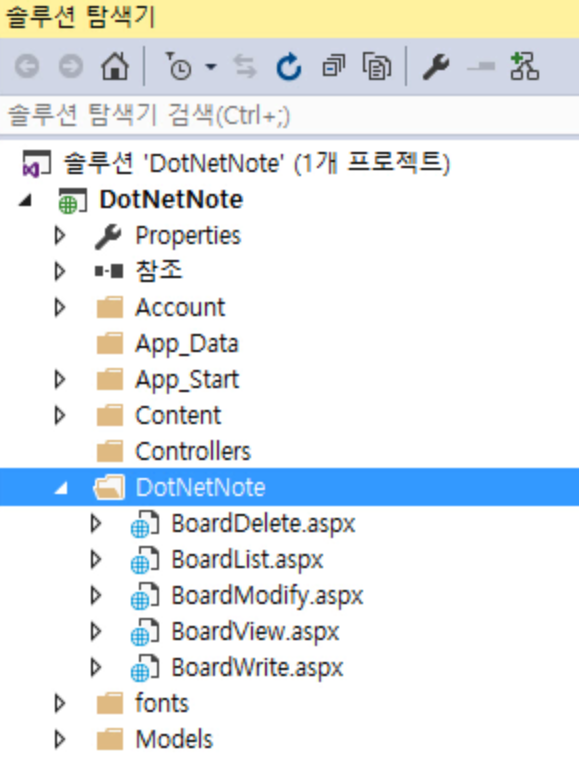
Task: Select the solution 'DotNetNote' node
Action: [x=257, y=163]
